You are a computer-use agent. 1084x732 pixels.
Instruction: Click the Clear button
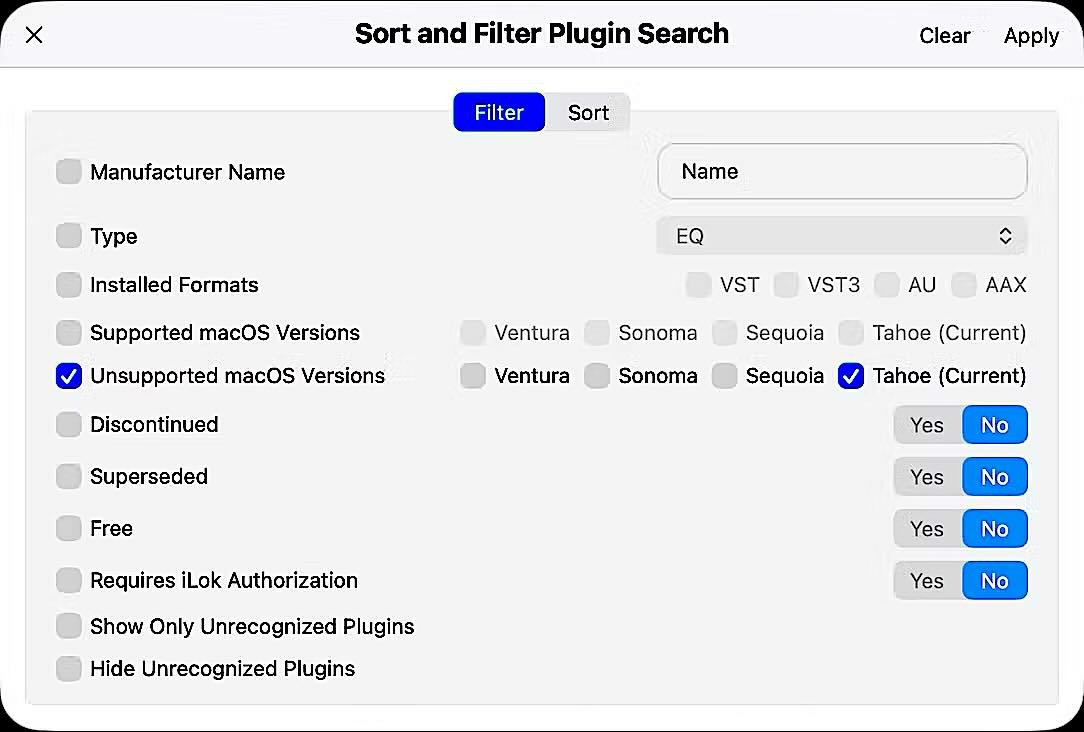944,36
